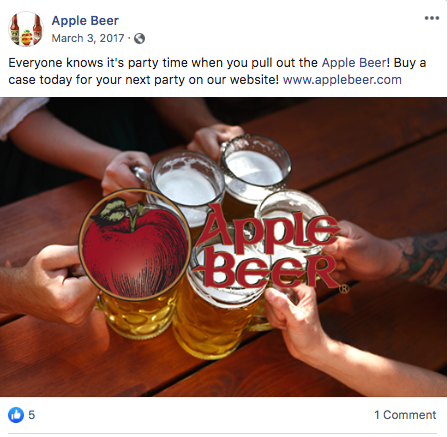The width and height of the screenshot is (448, 437).
Task: Click the Apple Beer red logo text in image
Action: [x=268, y=247]
